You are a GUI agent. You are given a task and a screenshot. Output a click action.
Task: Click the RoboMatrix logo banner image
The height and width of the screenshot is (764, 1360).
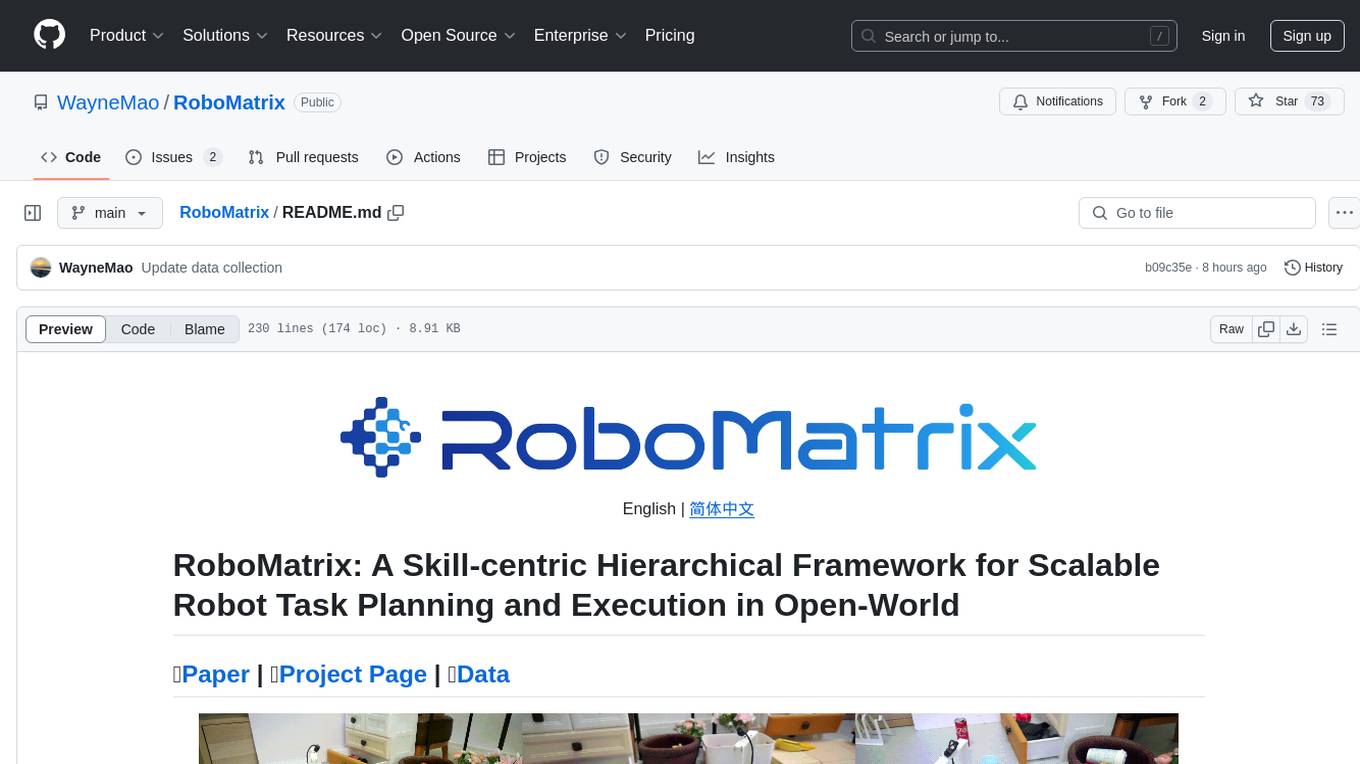[x=688, y=437]
